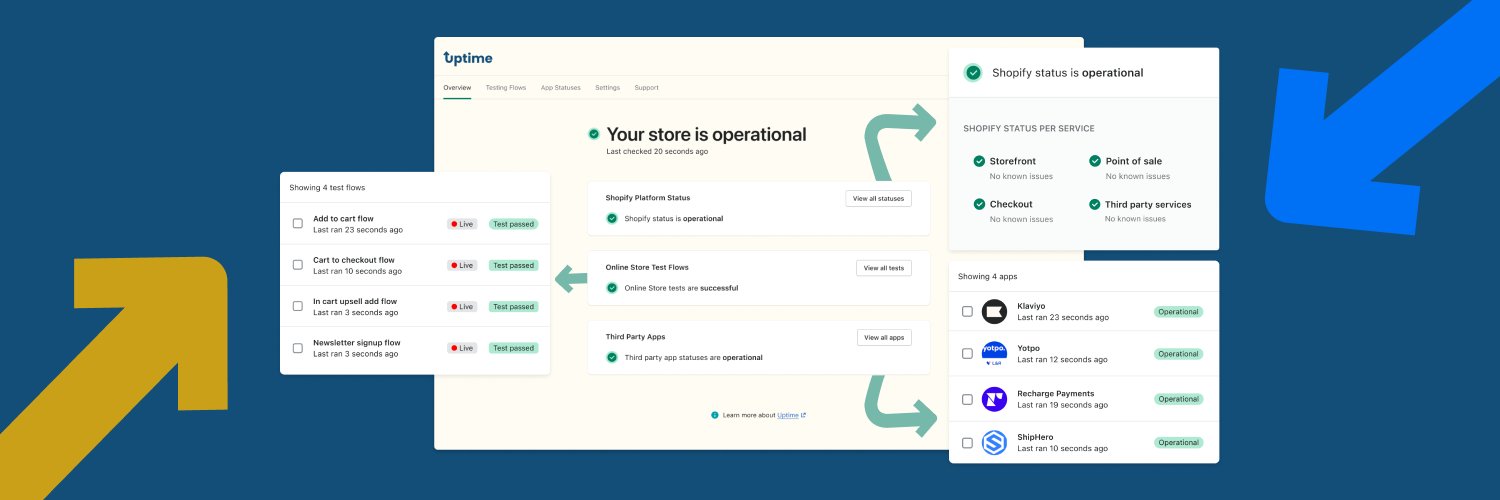Click the Point of sale checkmark icon
The height and width of the screenshot is (500, 1500).
[x=1095, y=161]
